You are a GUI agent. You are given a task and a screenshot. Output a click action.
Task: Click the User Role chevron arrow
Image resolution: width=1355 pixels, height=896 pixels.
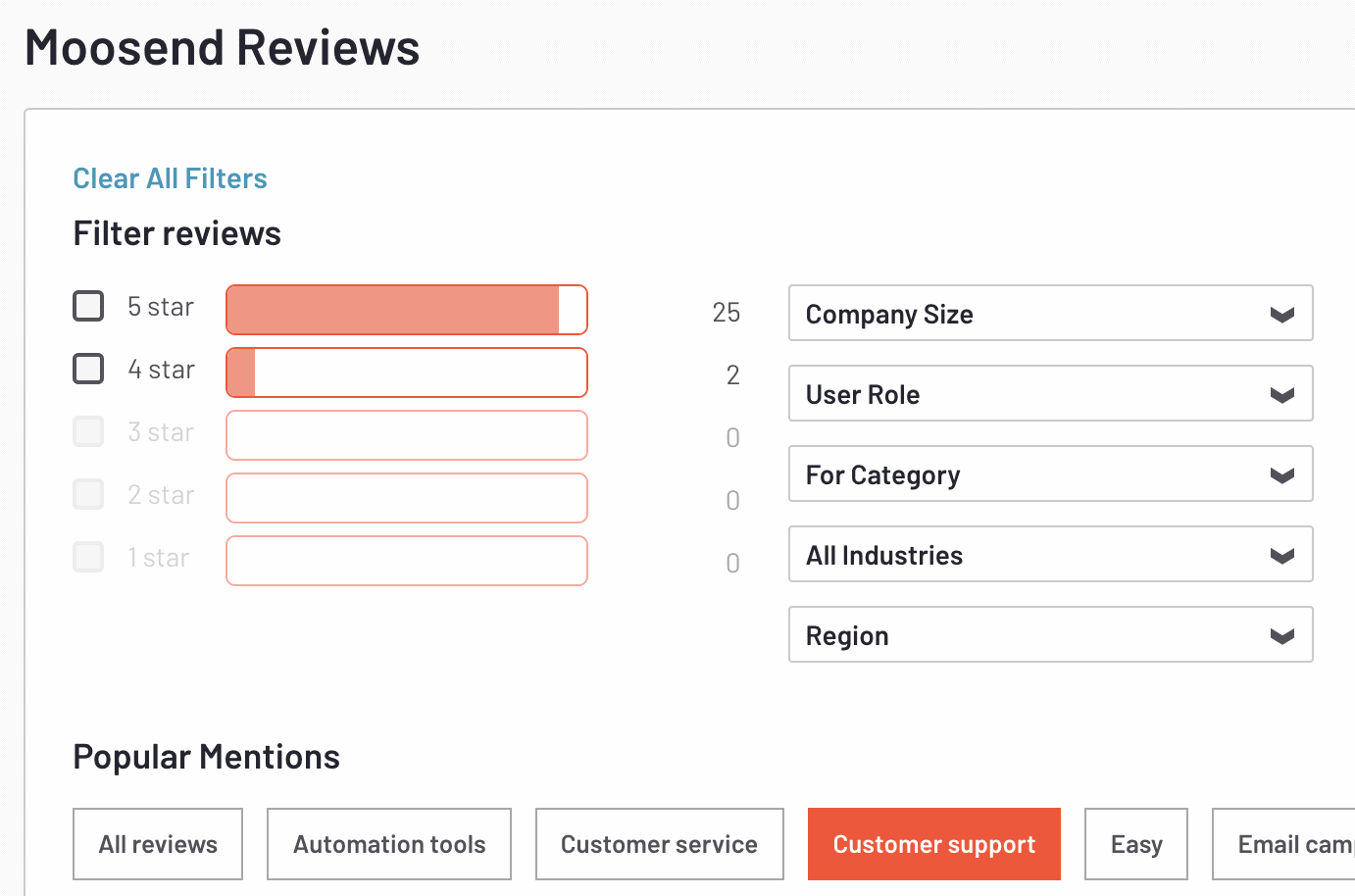(x=1281, y=394)
